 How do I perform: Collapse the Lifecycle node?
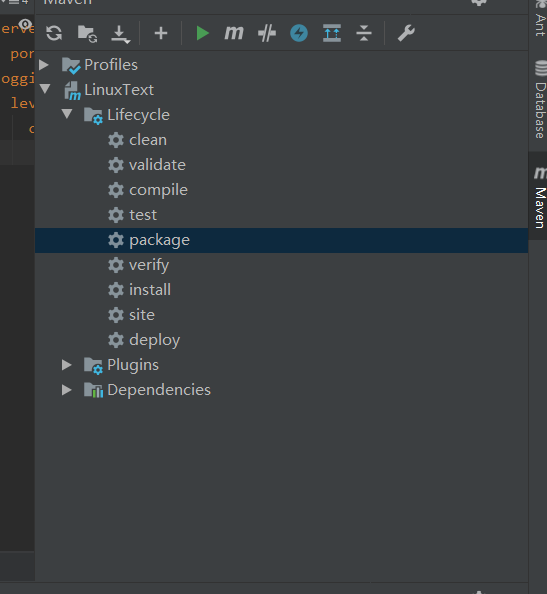[x=67, y=114]
